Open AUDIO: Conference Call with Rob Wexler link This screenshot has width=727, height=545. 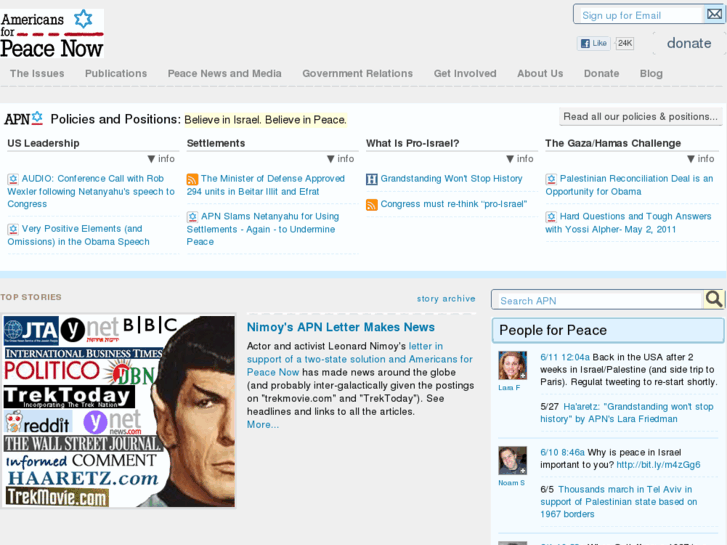(91, 191)
